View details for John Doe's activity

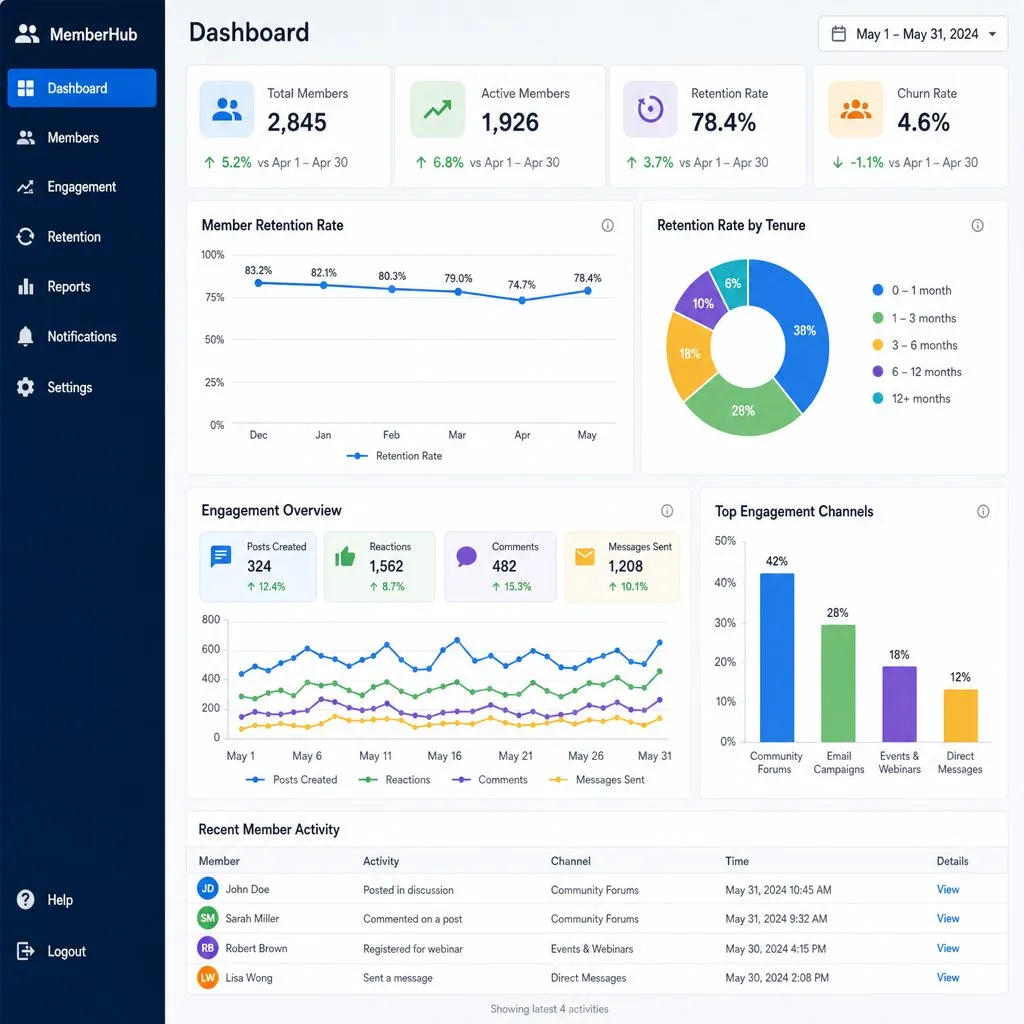(x=948, y=889)
